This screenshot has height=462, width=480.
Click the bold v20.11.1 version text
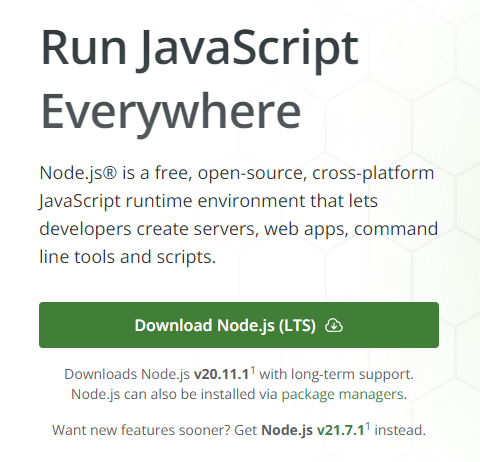point(222,375)
